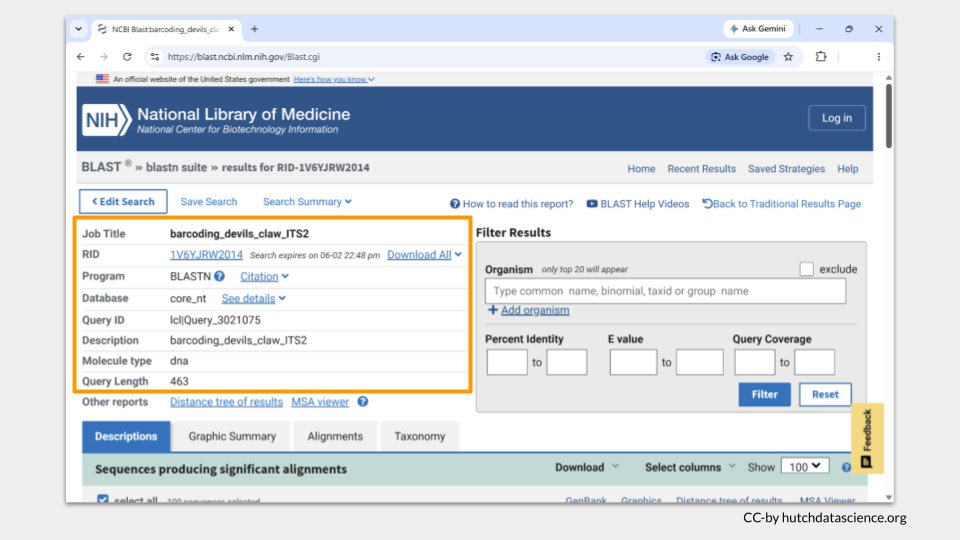The image size is (960, 540).
Task: Open the MSA viewer link
Action: tap(320, 402)
